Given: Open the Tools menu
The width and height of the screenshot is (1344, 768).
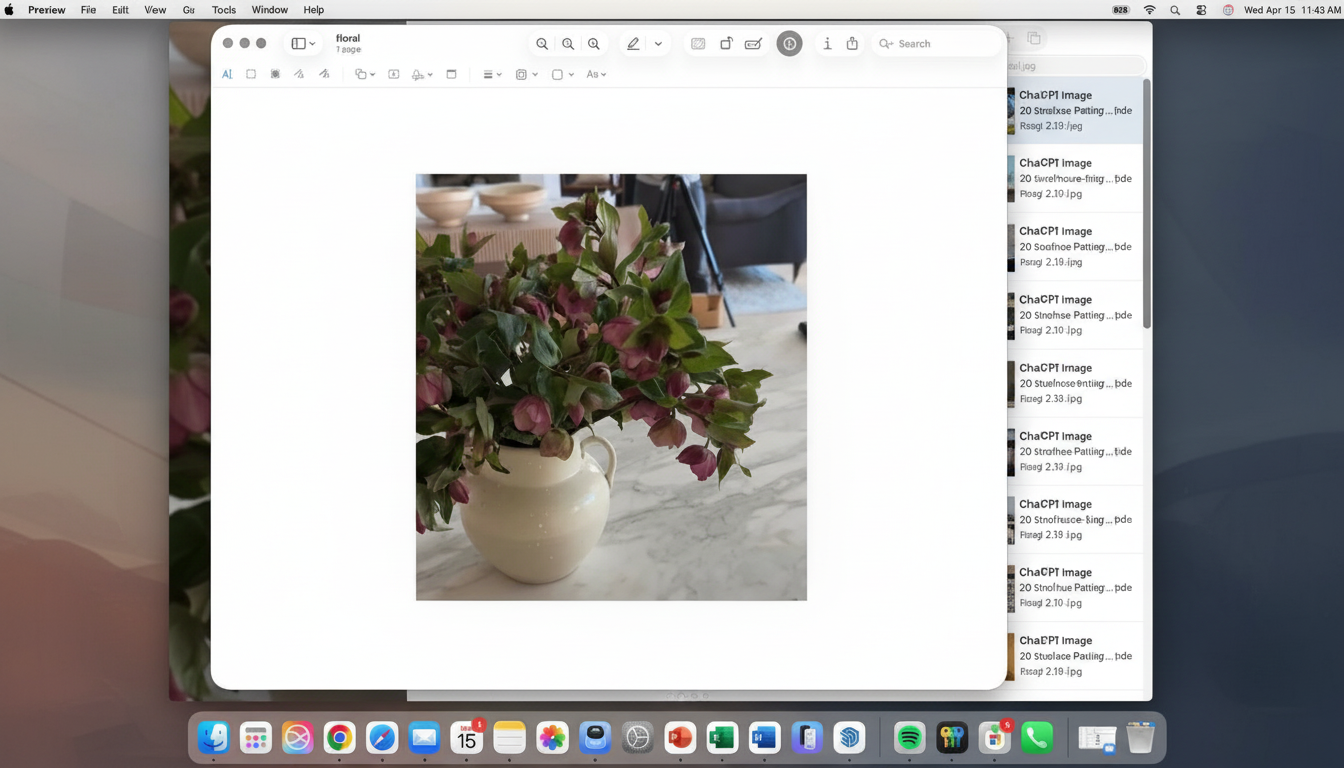Looking at the screenshot, I should [x=223, y=10].
